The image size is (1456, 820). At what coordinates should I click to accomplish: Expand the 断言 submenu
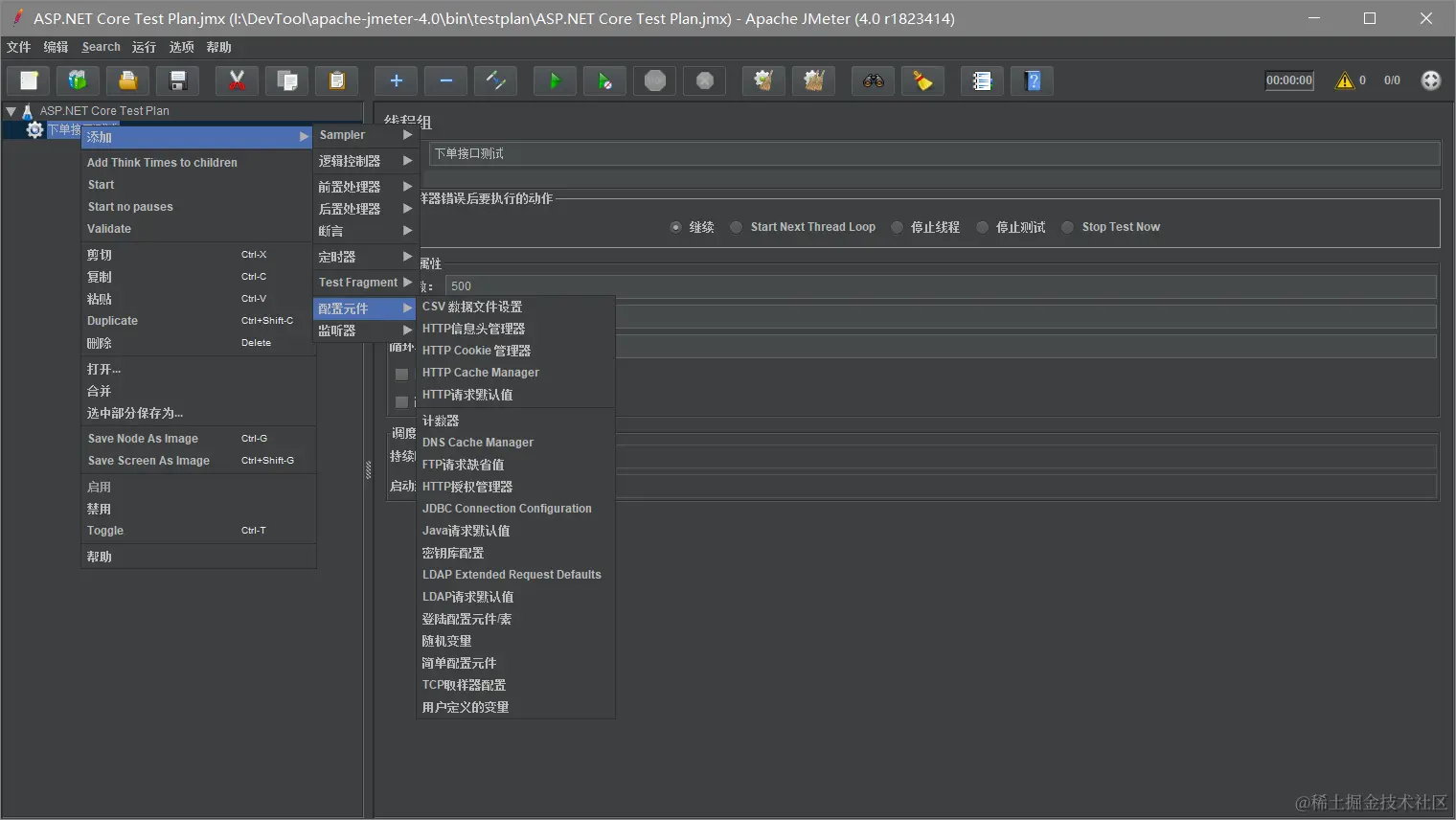click(365, 231)
